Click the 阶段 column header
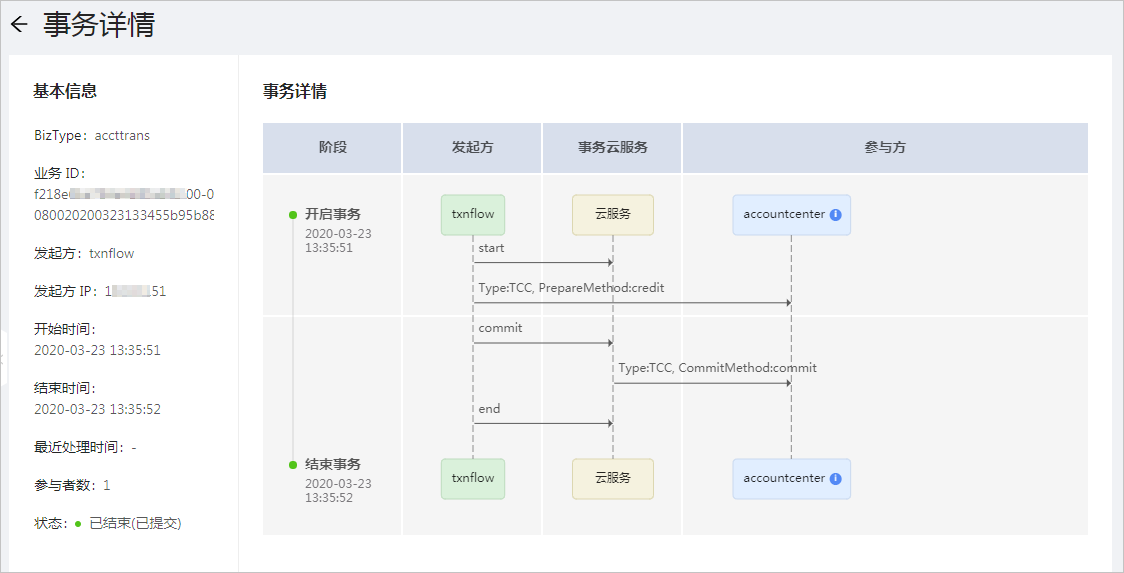 (333, 148)
